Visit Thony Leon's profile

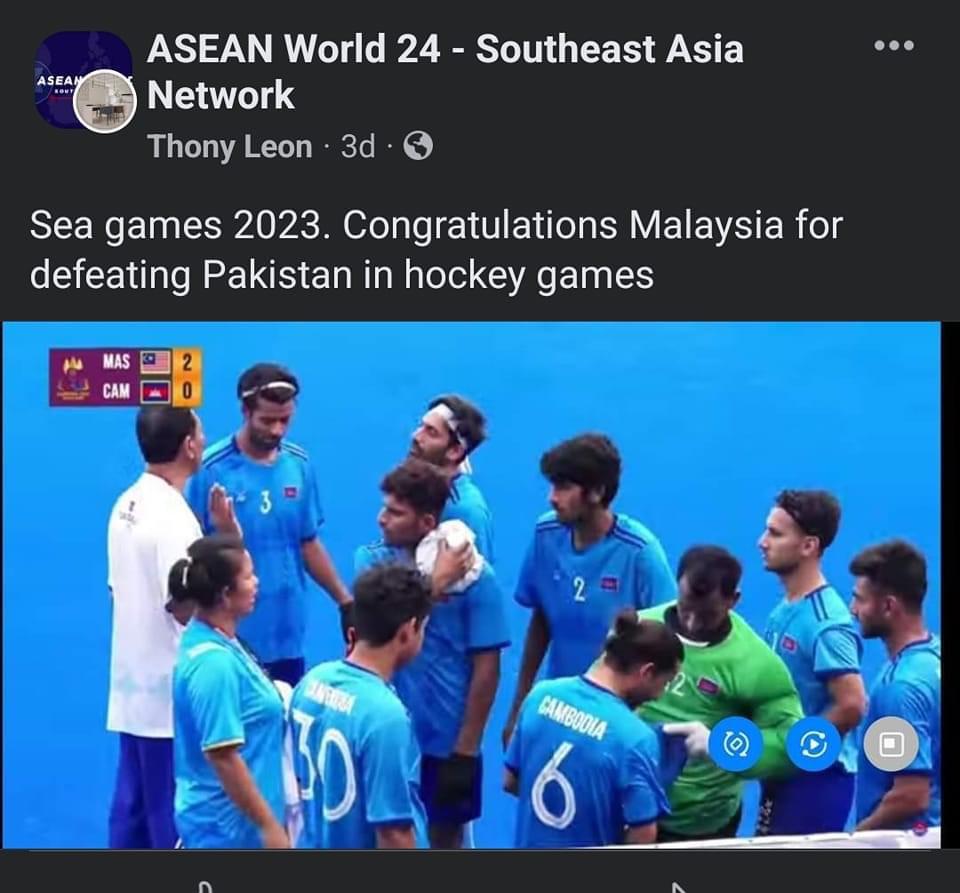click(x=230, y=147)
